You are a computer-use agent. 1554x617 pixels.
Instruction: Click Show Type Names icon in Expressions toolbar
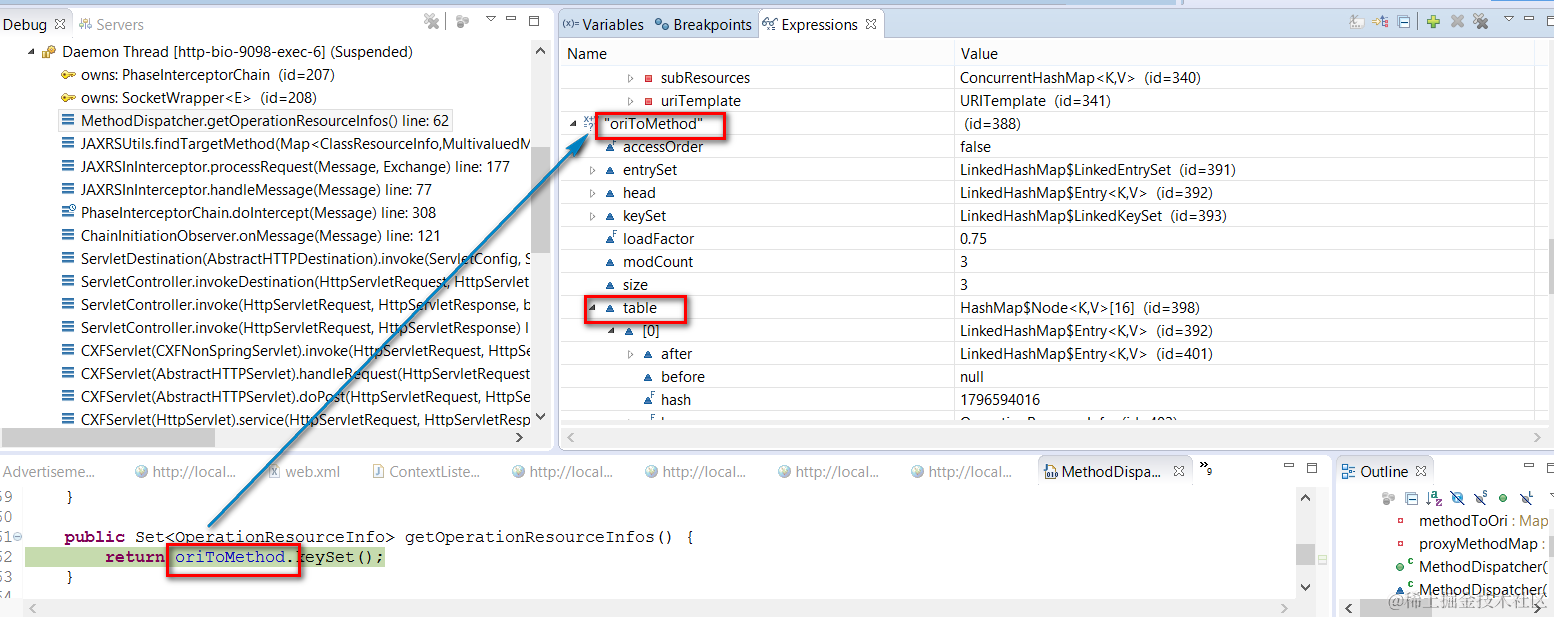1357,21
